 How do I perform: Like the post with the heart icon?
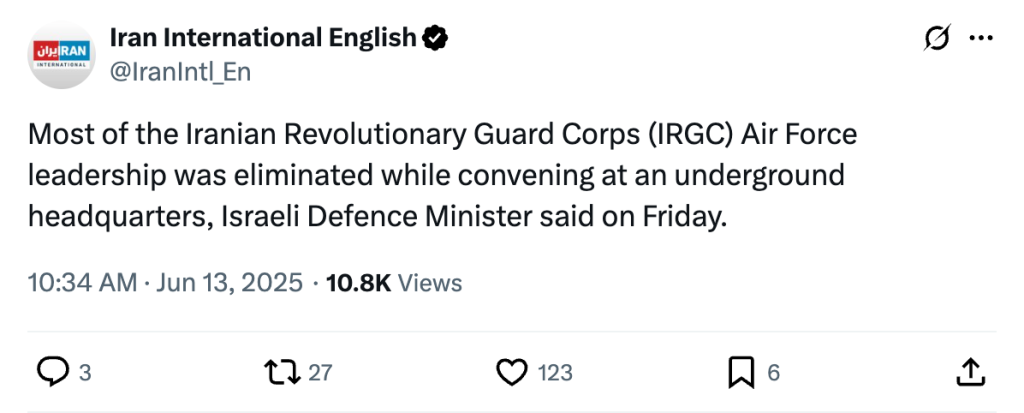512,373
